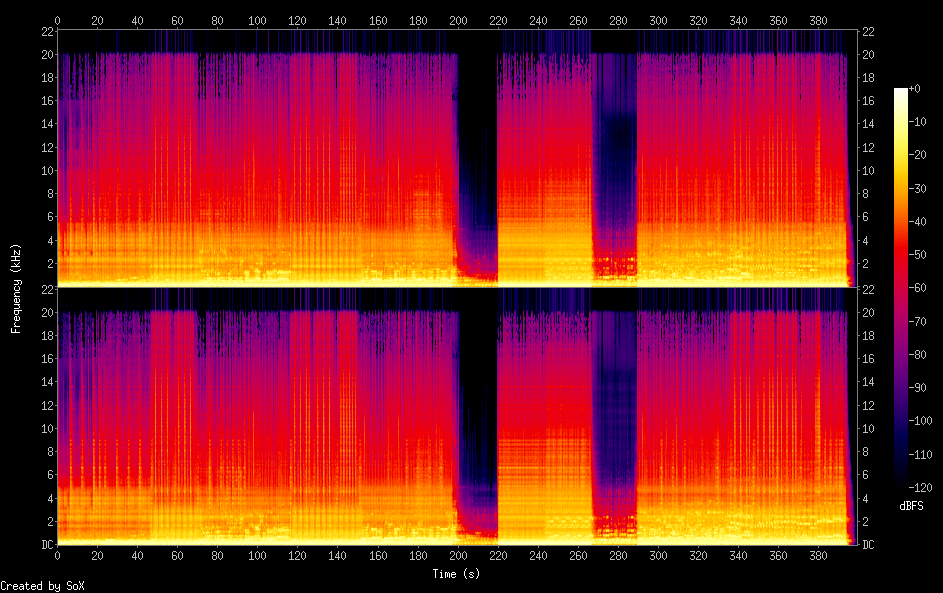Click the "Frequency (kHz)" axis label
943x593 pixels.
(x=16, y=287)
